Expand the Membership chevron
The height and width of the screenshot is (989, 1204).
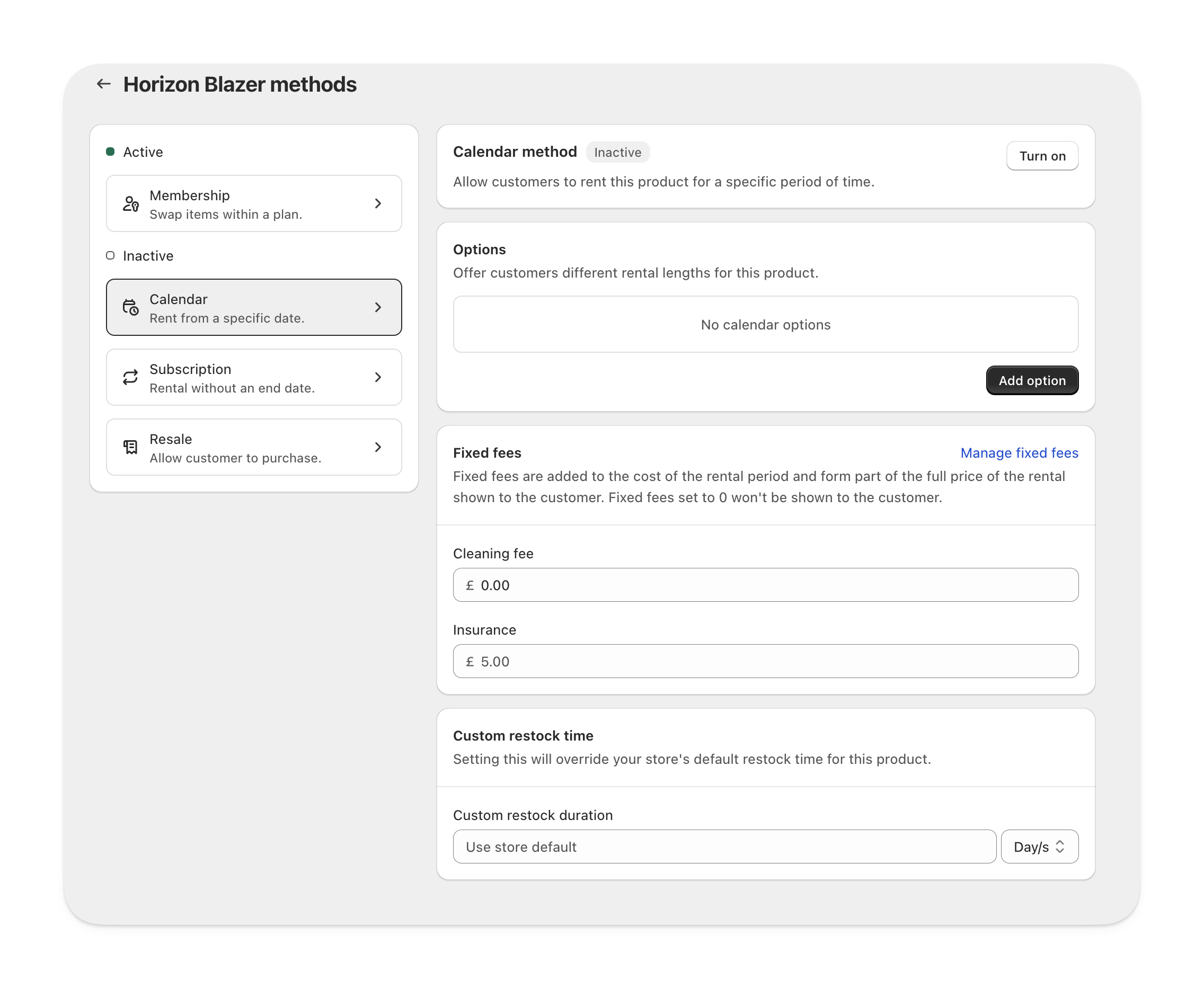point(378,204)
